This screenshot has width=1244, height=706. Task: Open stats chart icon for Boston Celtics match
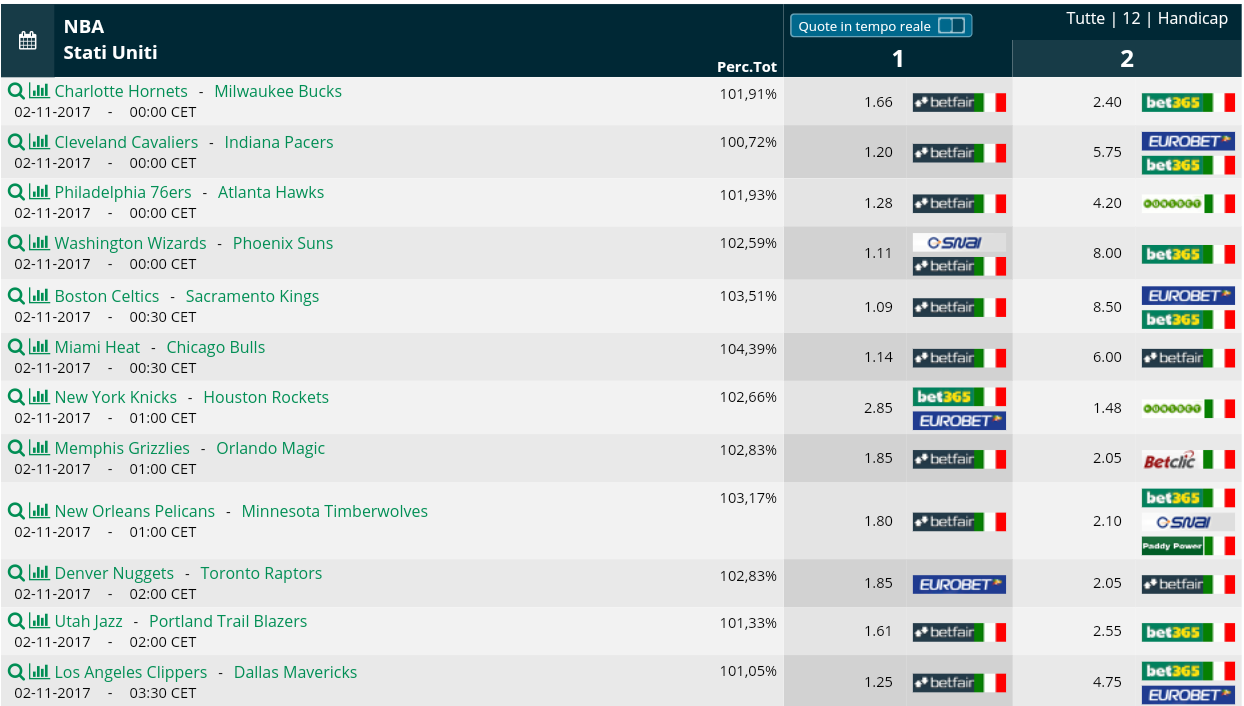[39, 296]
